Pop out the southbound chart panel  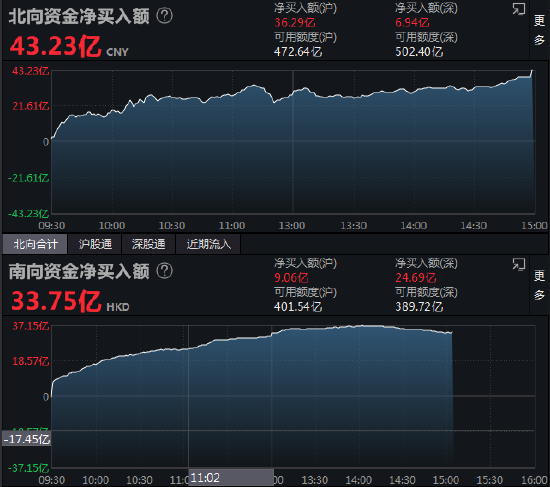pyautogui.click(x=518, y=264)
